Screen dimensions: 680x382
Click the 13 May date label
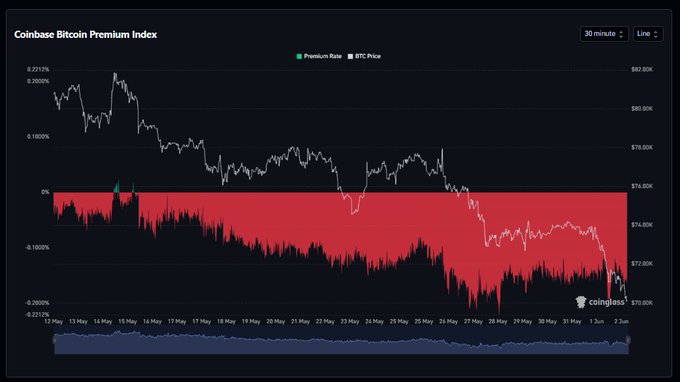(78, 322)
